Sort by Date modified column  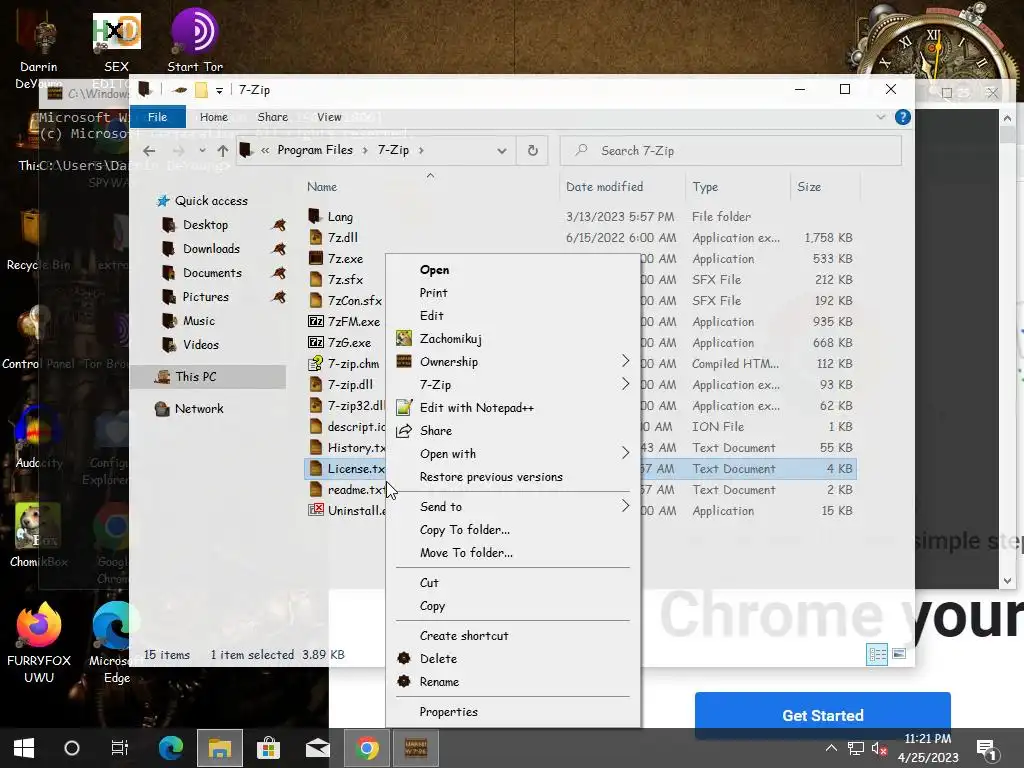point(605,187)
